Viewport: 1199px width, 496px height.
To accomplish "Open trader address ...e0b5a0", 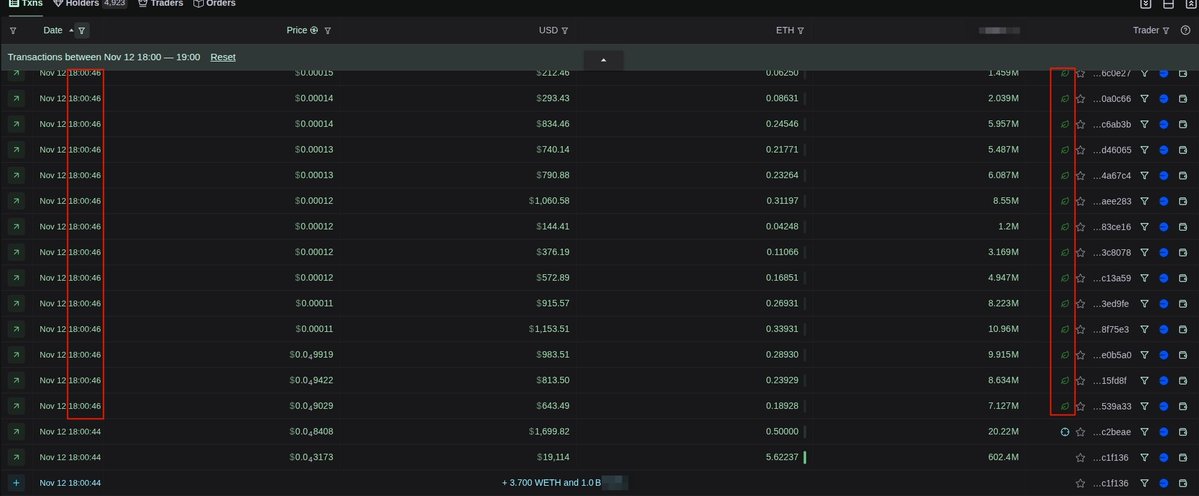I will pyautogui.click(x=1112, y=355).
